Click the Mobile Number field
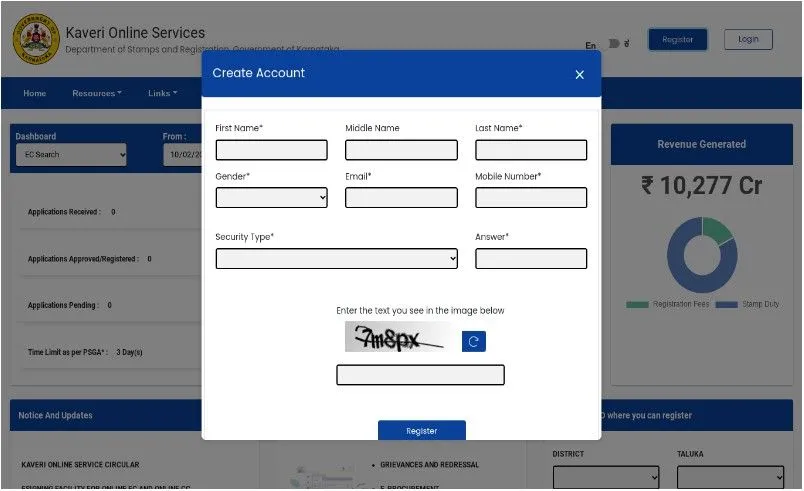The image size is (804, 491). 530,198
